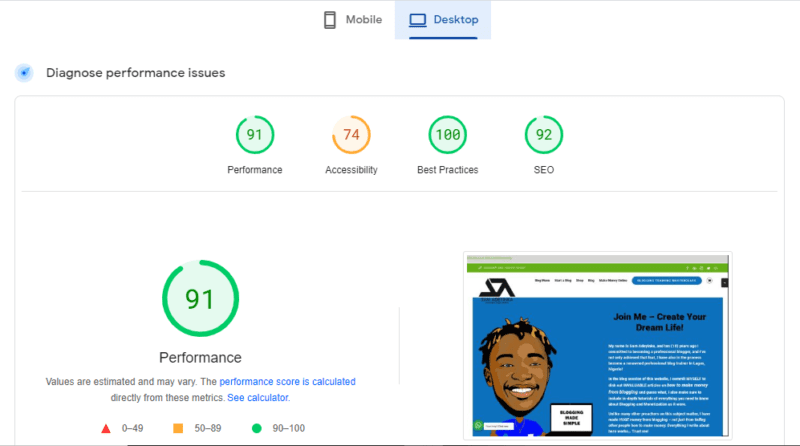The image size is (800, 446).
Task: Open the SEO score gauge 92
Action: tap(544, 135)
